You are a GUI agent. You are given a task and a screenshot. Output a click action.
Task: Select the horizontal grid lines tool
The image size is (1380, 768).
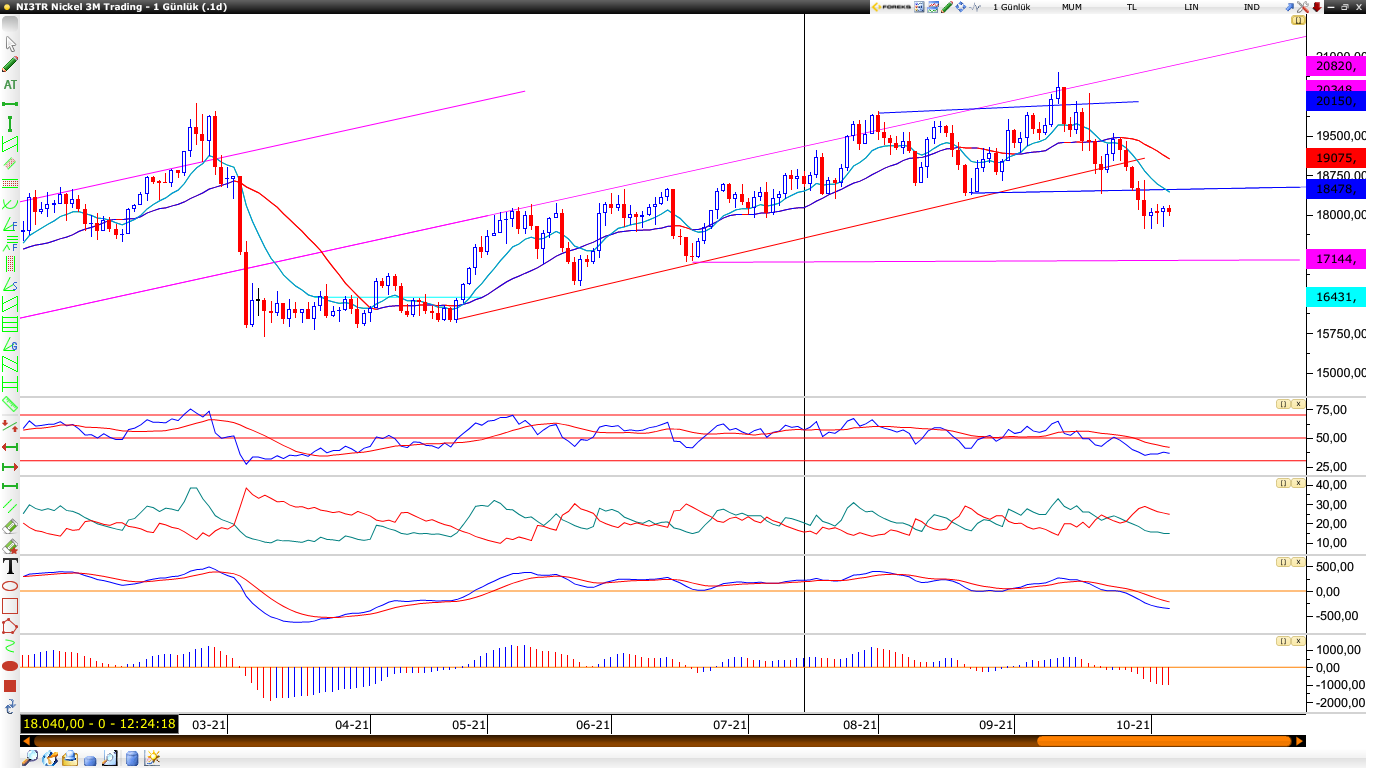coord(11,324)
